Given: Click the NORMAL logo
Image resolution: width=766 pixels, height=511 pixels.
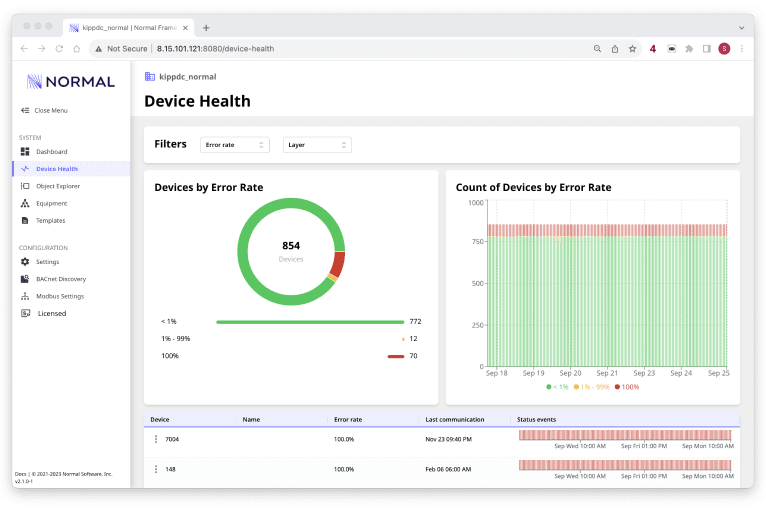Looking at the screenshot, I should (x=71, y=82).
